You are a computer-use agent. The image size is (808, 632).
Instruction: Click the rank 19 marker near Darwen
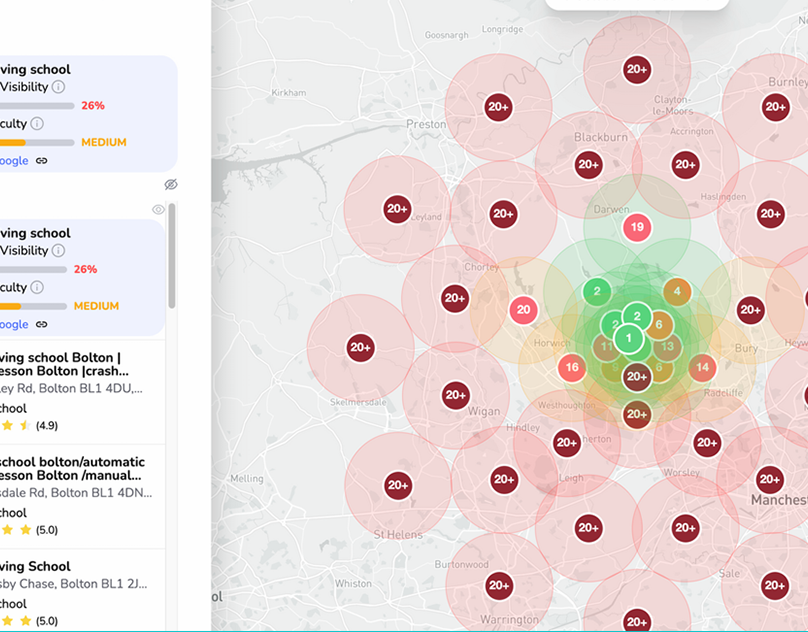click(x=637, y=227)
